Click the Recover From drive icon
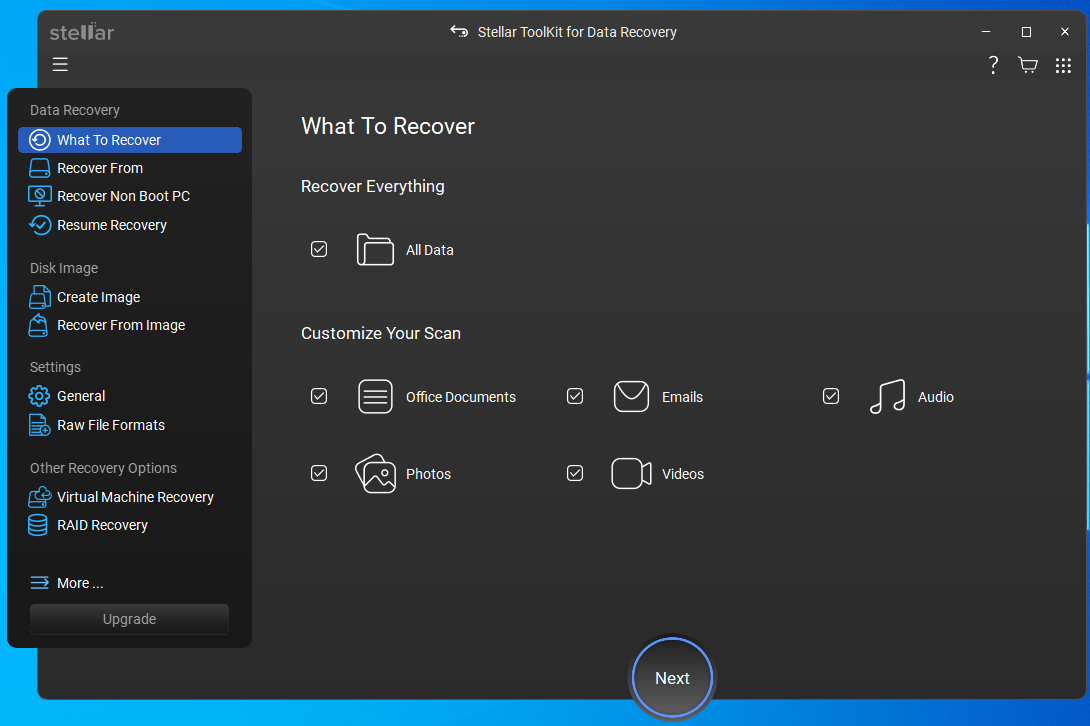Screen dimensions: 1090x726 pyautogui.click(x=40, y=168)
